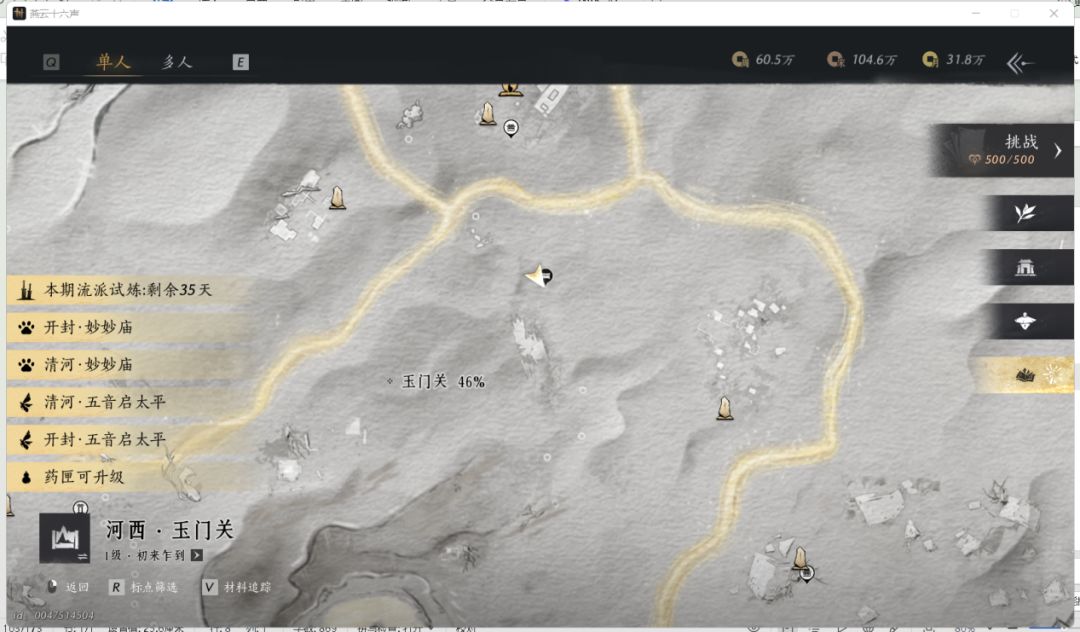Viewport: 1080px width, 632px height.
Task: Click the 500/500 challenge stamina value
Action: [x=1009, y=160]
